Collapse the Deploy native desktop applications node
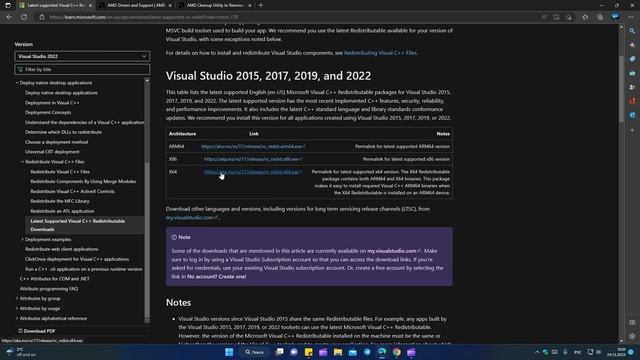Image resolution: width=640 pixels, height=360 pixels. click(17, 83)
